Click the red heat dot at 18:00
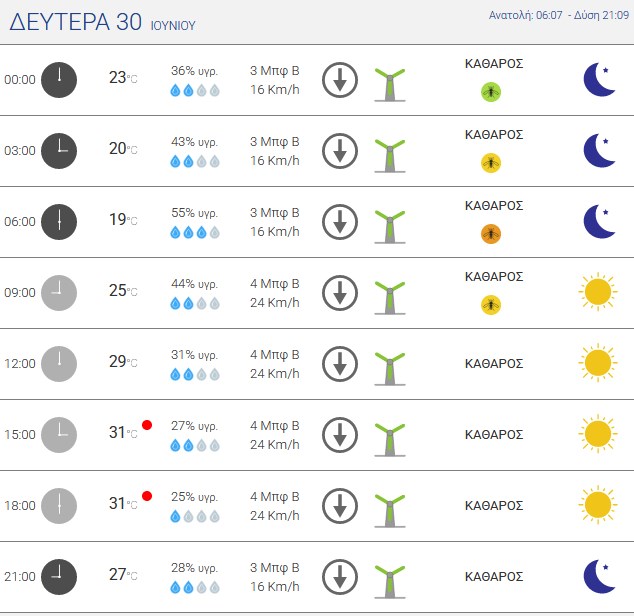The width and height of the screenshot is (634, 616). pos(147,496)
